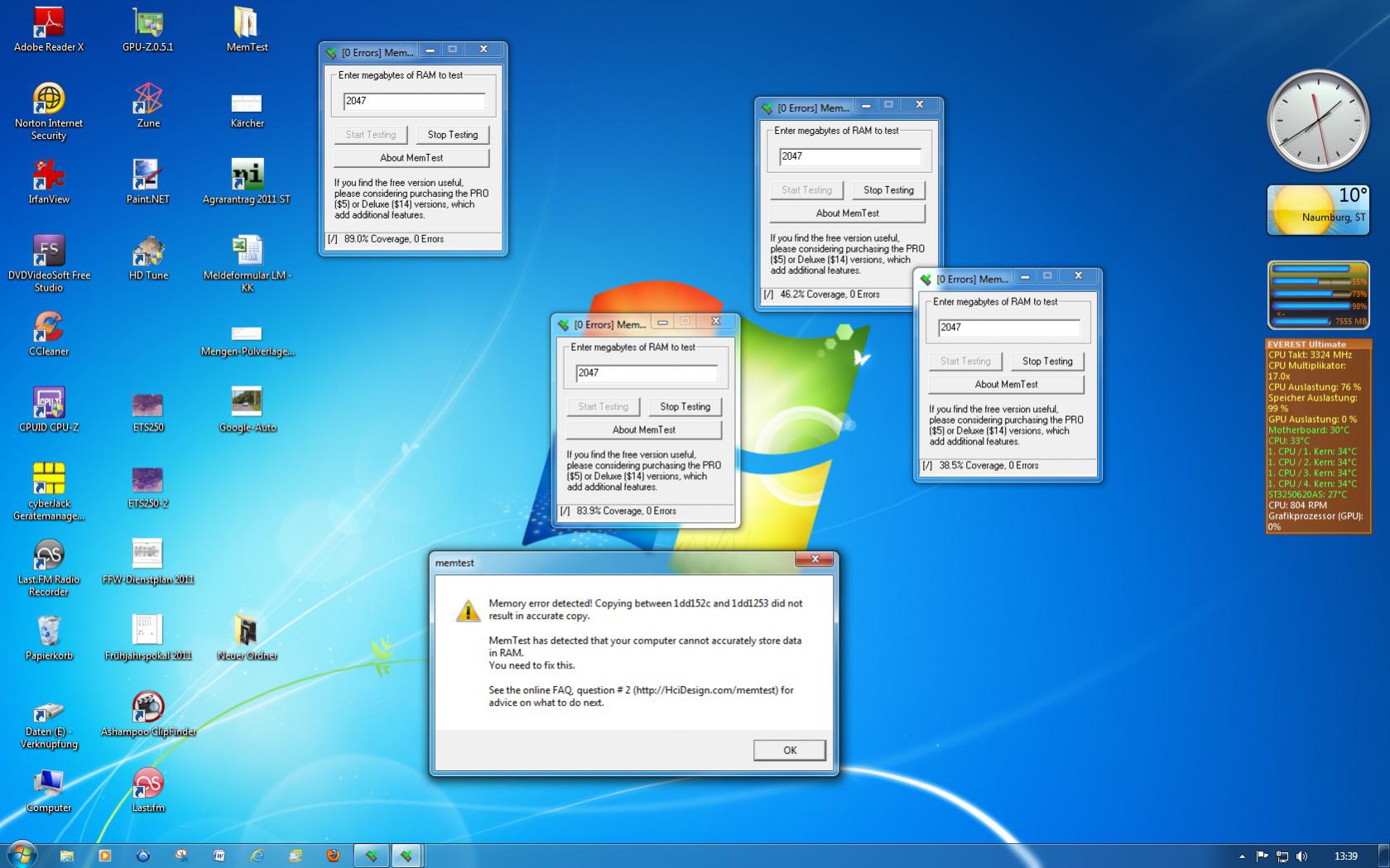Focus the RAM megabytes field in the 38.5% coverage window
This screenshot has height=868, width=1390.
pos(1009,328)
